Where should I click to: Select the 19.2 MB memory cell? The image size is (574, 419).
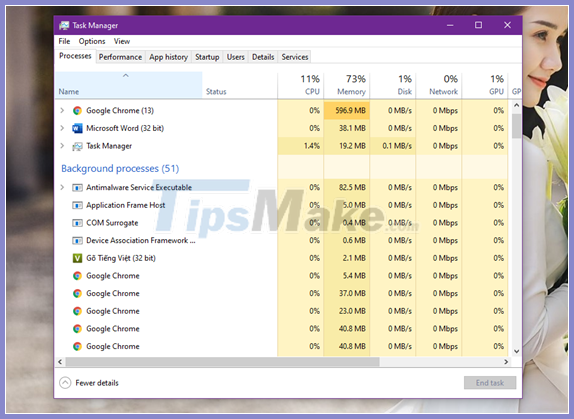tap(347, 146)
